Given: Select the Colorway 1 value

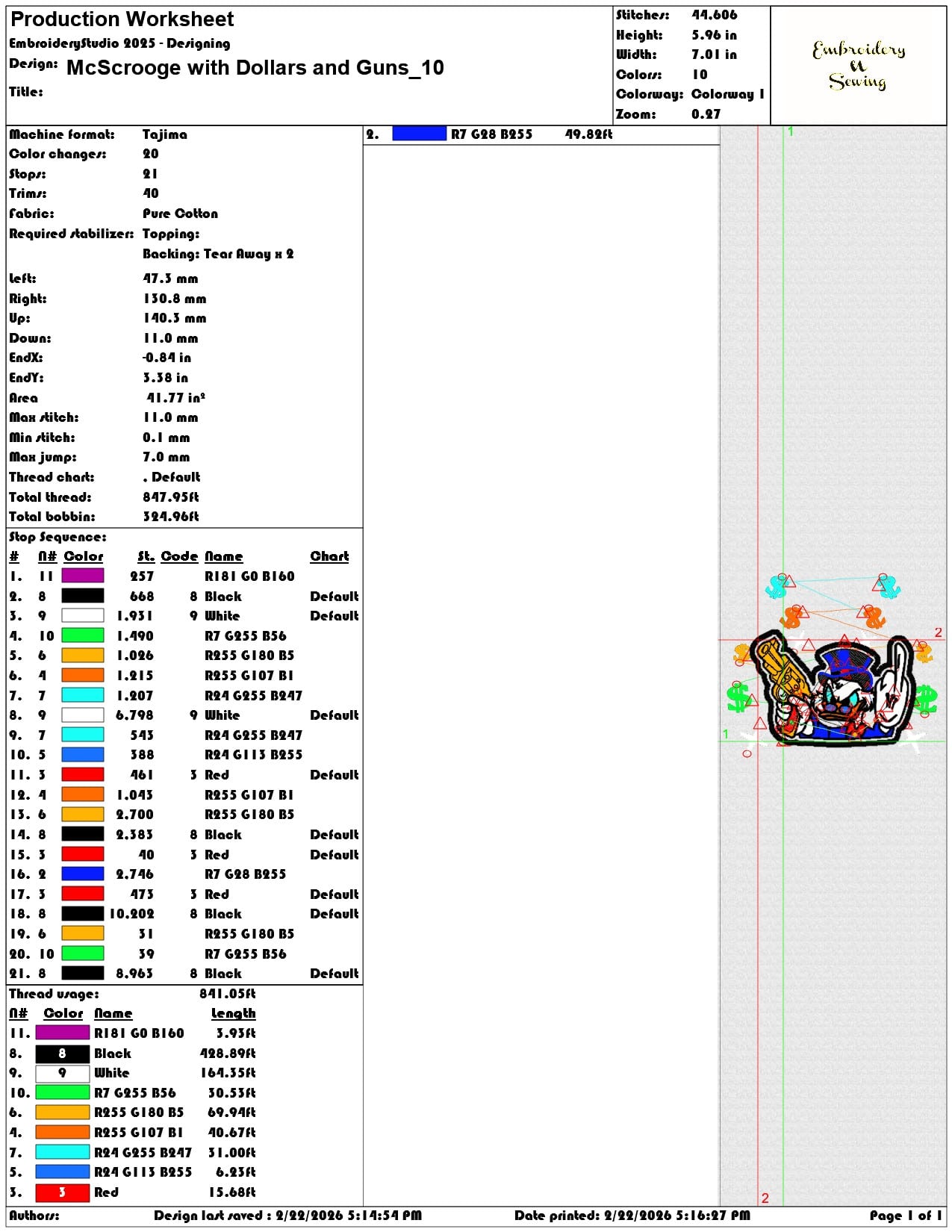Looking at the screenshot, I should coord(728,94).
